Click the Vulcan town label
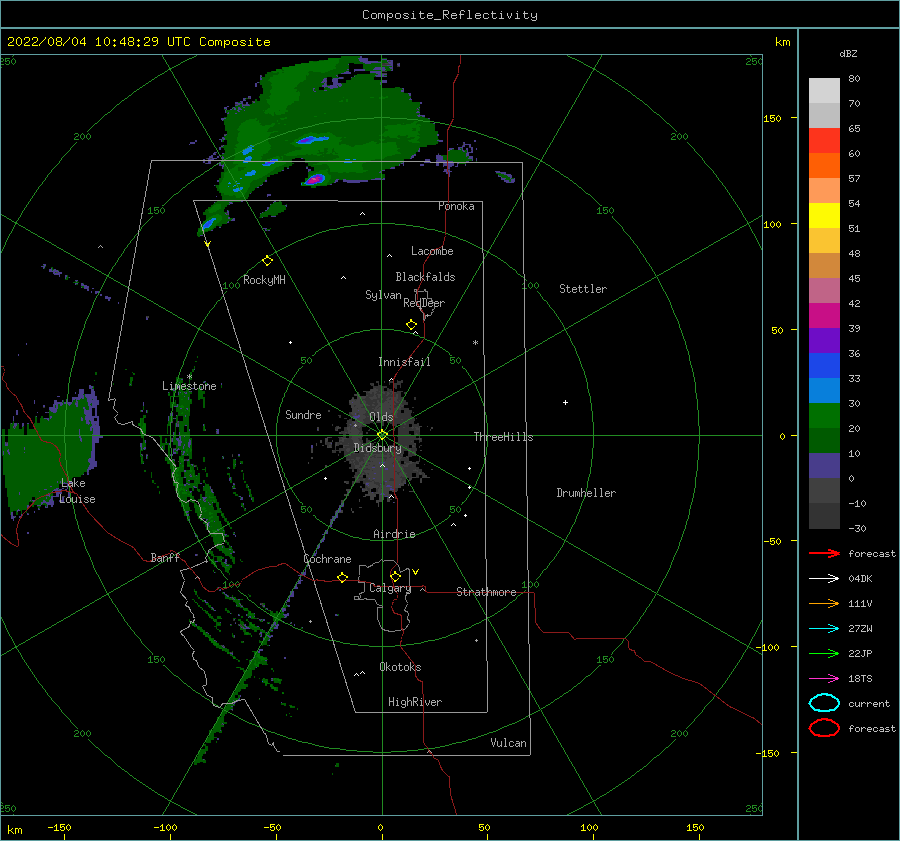The image size is (900, 841). point(509,743)
